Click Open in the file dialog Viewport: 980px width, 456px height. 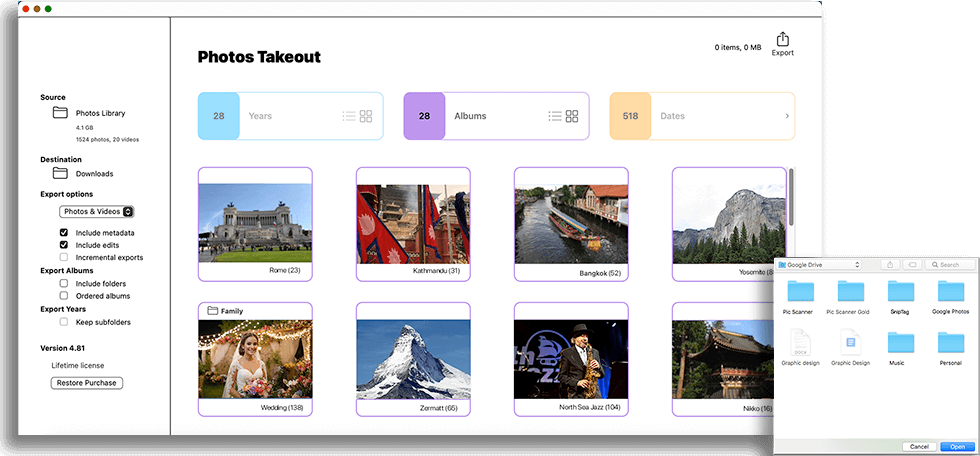click(x=958, y=447)
